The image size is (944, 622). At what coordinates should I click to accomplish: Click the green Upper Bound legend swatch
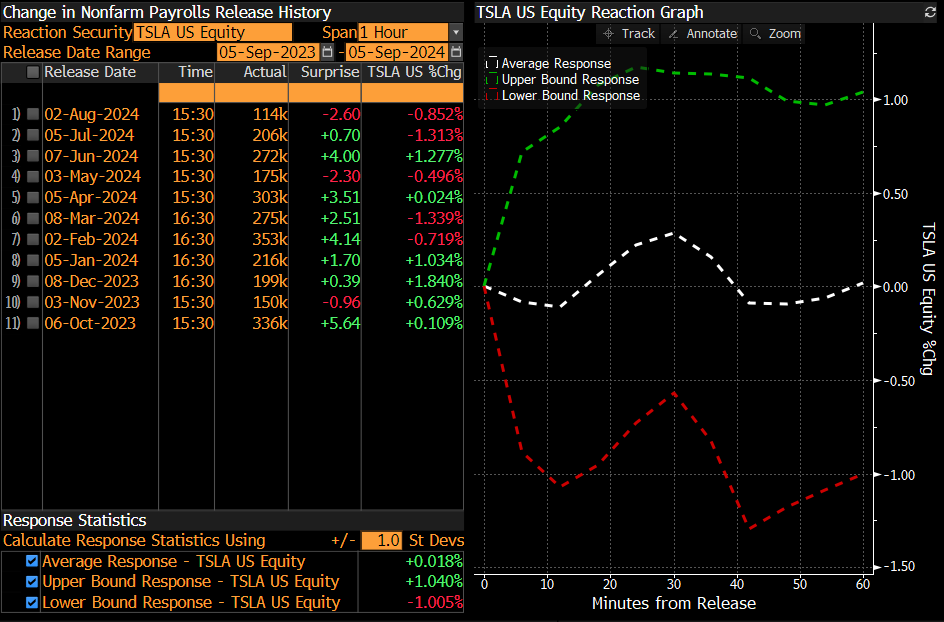click(x=491, y=79)
